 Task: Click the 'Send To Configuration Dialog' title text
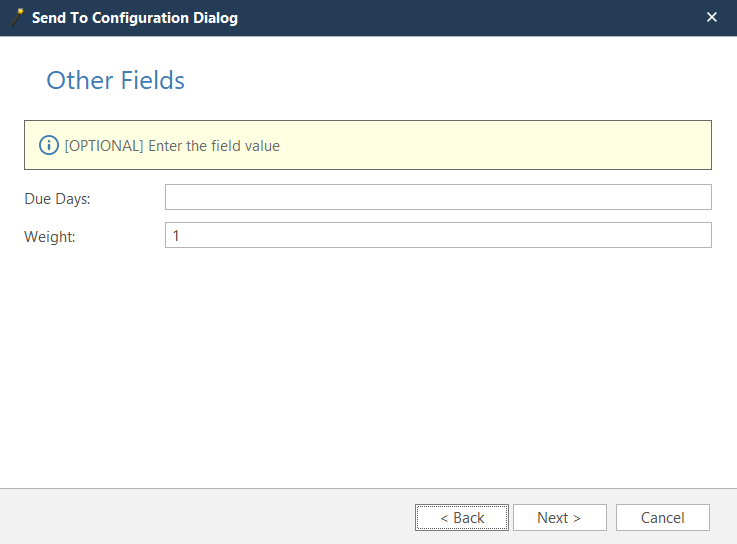point(135,18)
